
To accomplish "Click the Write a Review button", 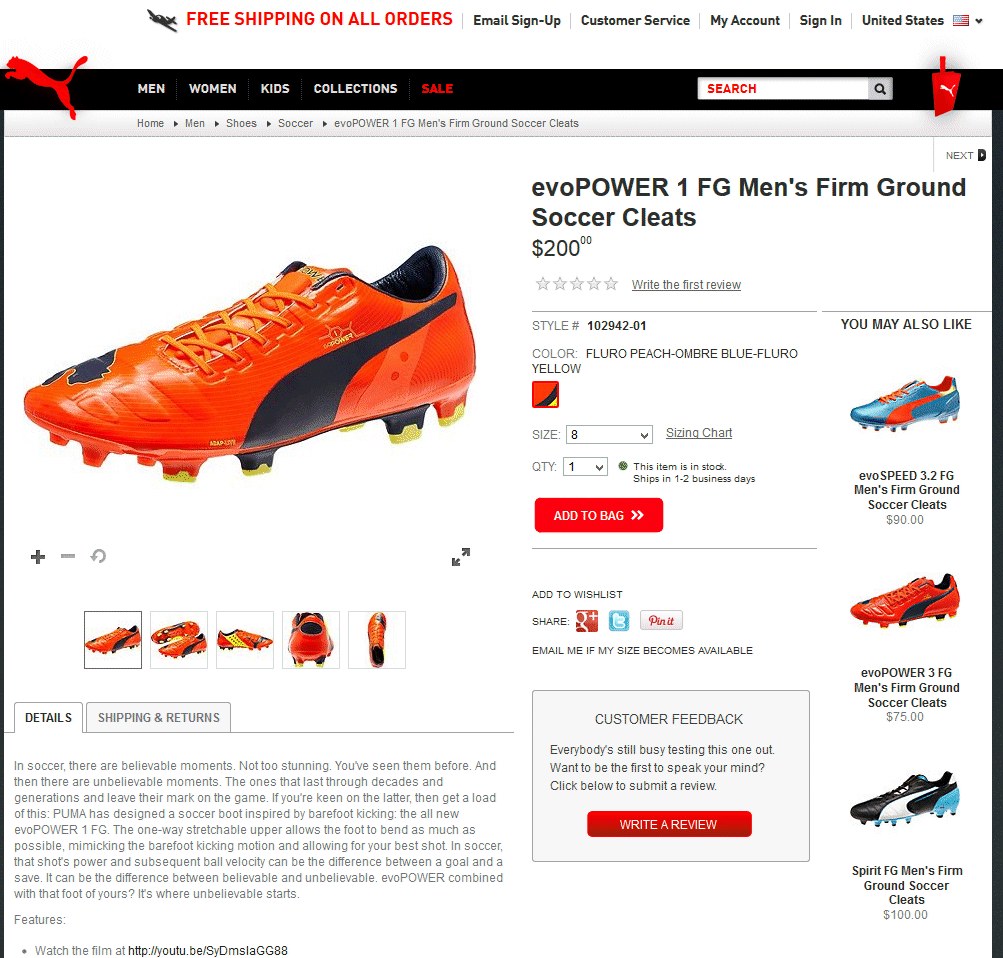I will (669, 824).
